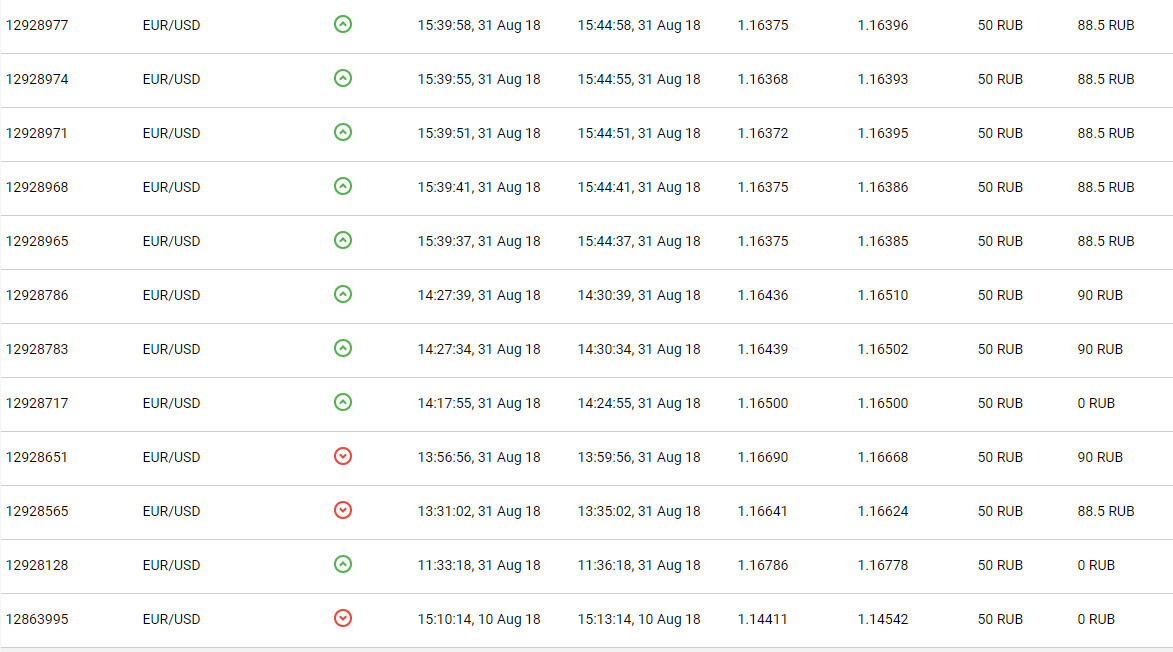Click the 90 RUB payout on row 12928651

[x=1100, y=458]
